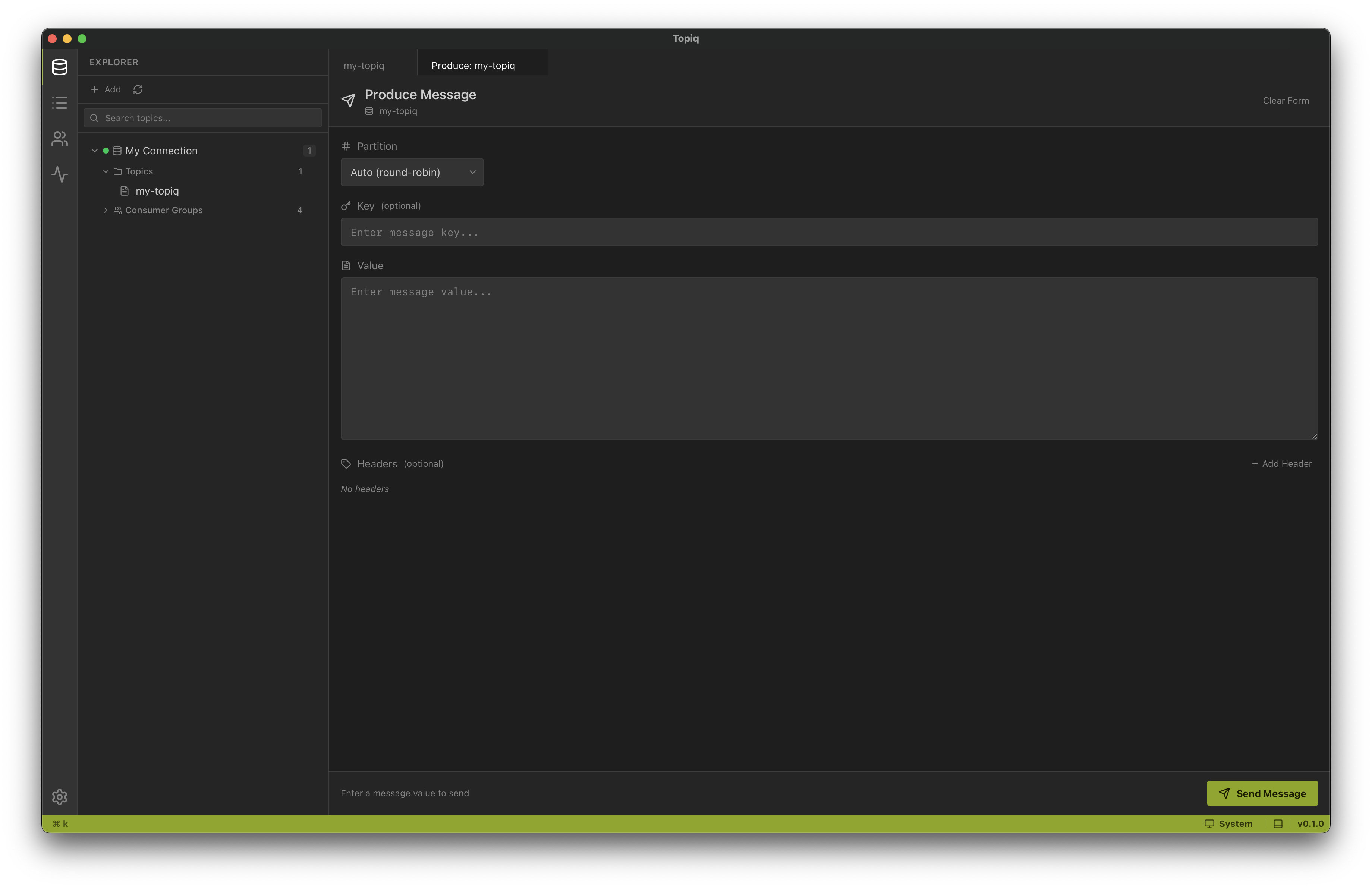This screenshot has width=1372, height=888.
Task: Select the Produce: my-topiq tab
Action: [473, 66]
